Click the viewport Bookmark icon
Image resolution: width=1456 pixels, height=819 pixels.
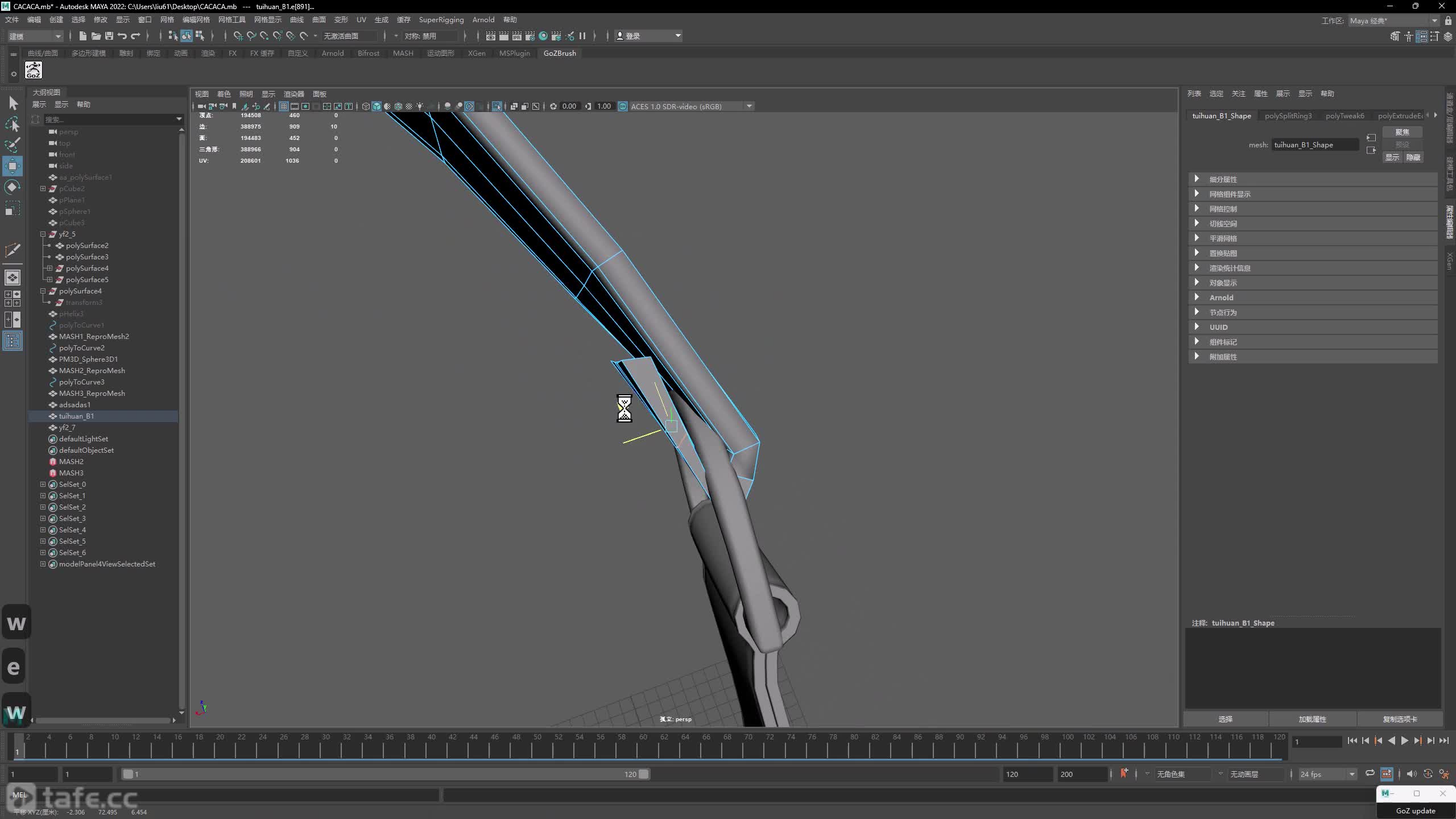234,106
